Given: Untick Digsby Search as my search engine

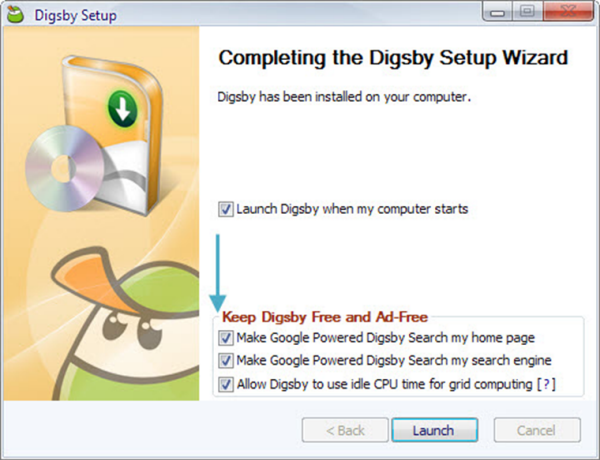Looking at the screenshot, I should tap(226, 360).
